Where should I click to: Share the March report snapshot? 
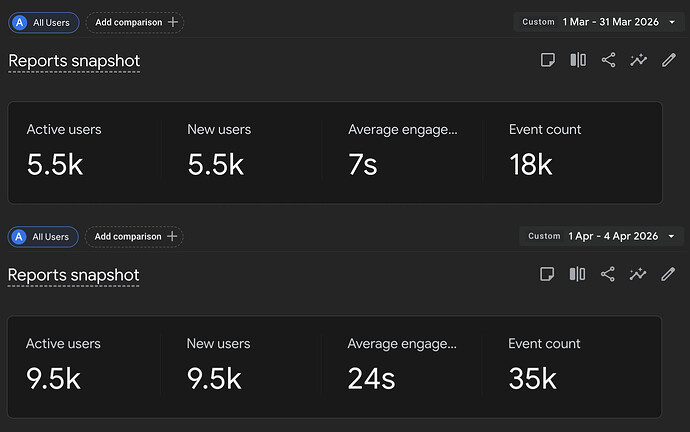tap(608, 60)
